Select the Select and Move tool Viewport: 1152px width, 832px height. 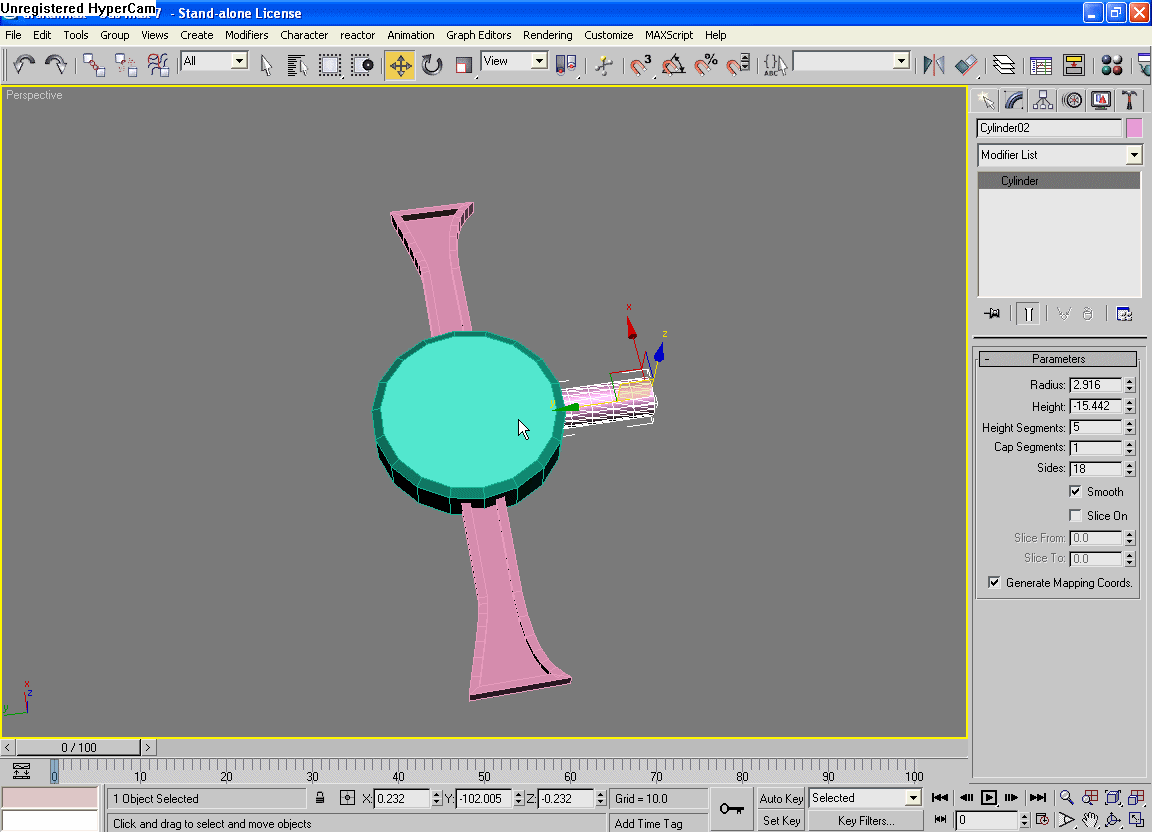[x=400, y=65]
